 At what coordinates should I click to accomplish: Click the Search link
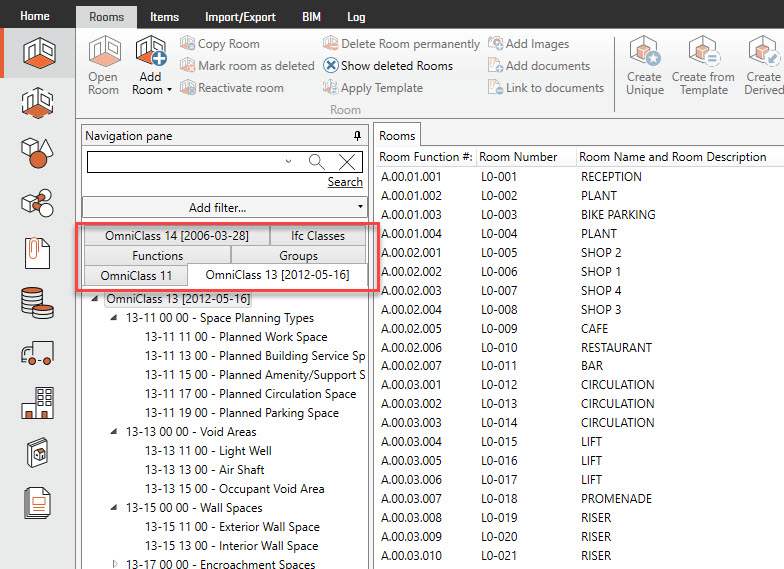pyautogui.click(x=345, y=182)
